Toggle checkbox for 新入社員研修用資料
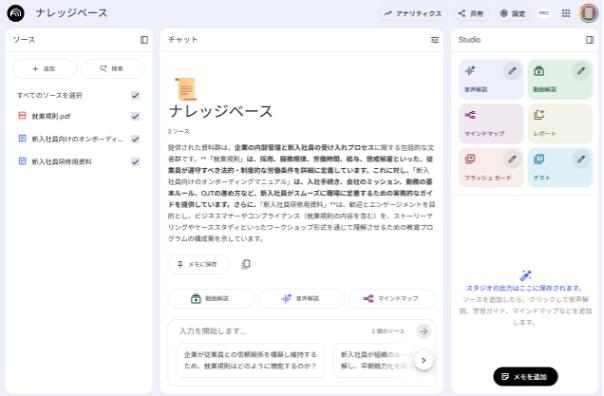604x396 pixels. (135, 161)
